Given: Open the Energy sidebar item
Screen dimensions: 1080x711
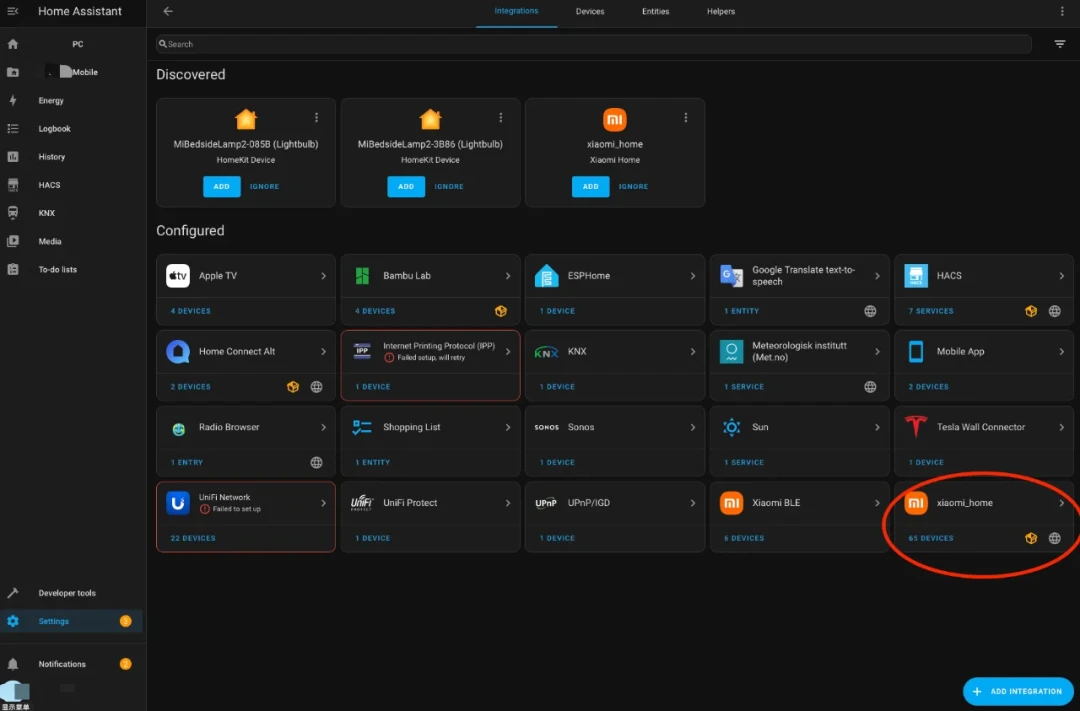Looking at the screenshot, I should coord(72,101).
